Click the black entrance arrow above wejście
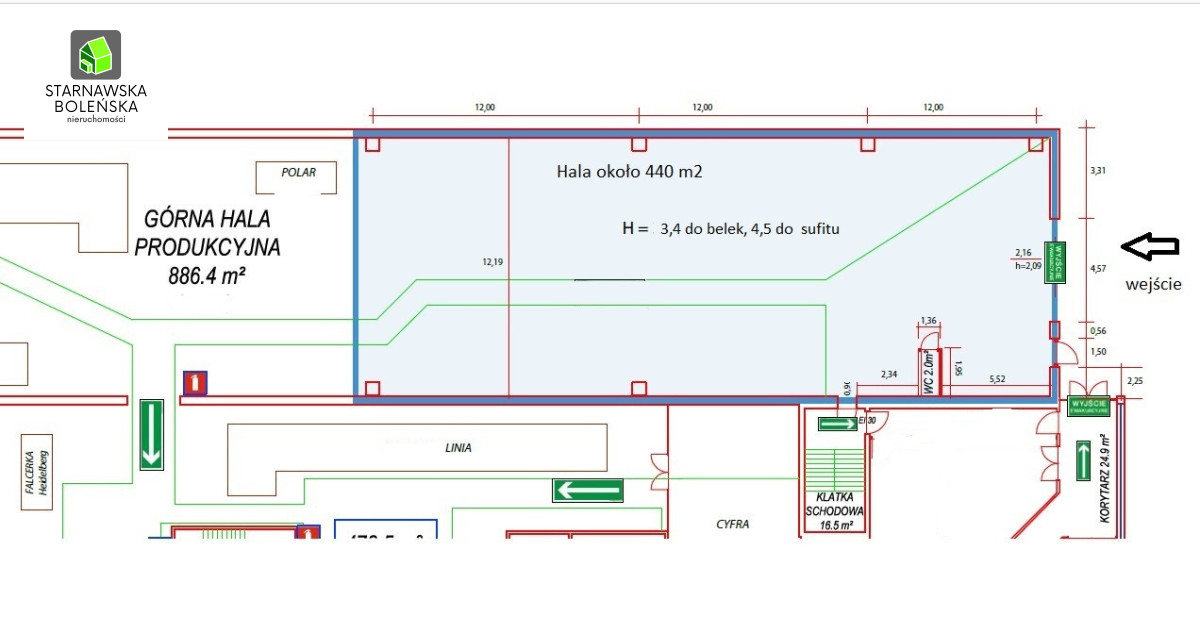The image size is (1200, 634). coord(1150,245)
